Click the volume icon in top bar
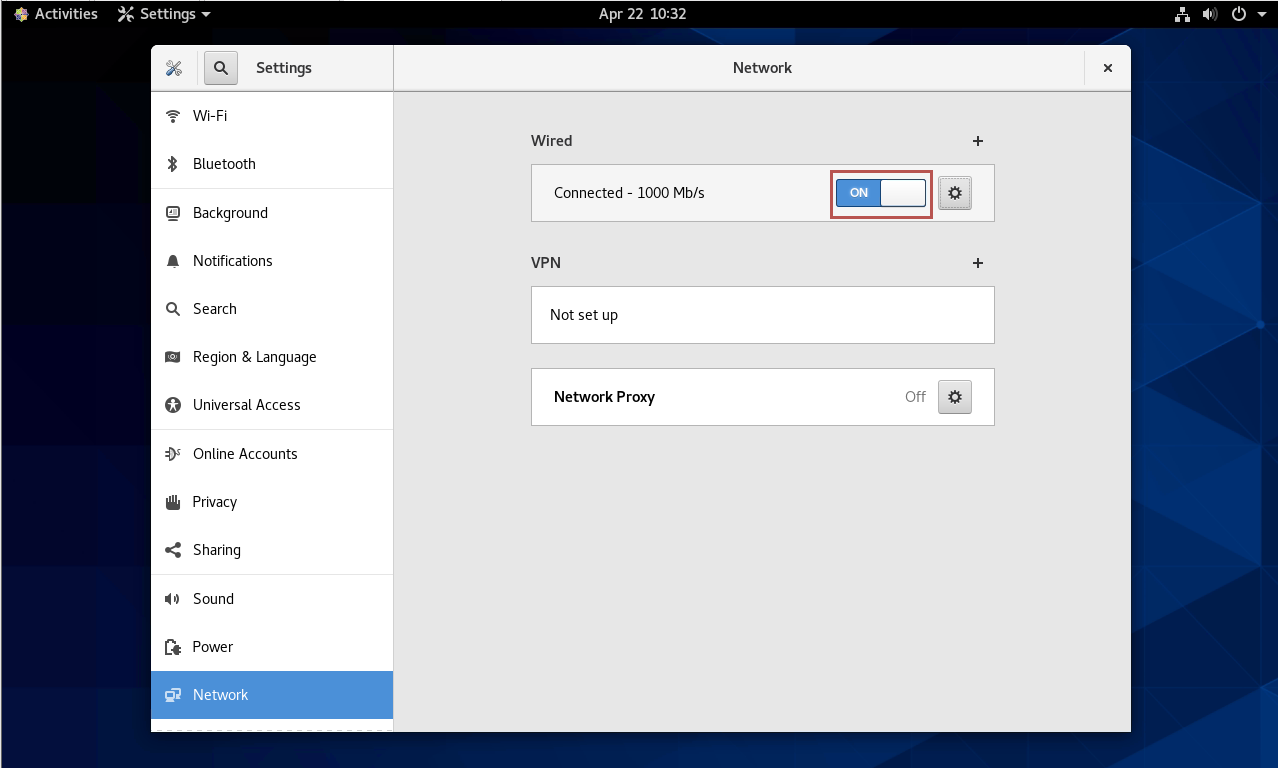The image size is (1279, 769). 1209,14
